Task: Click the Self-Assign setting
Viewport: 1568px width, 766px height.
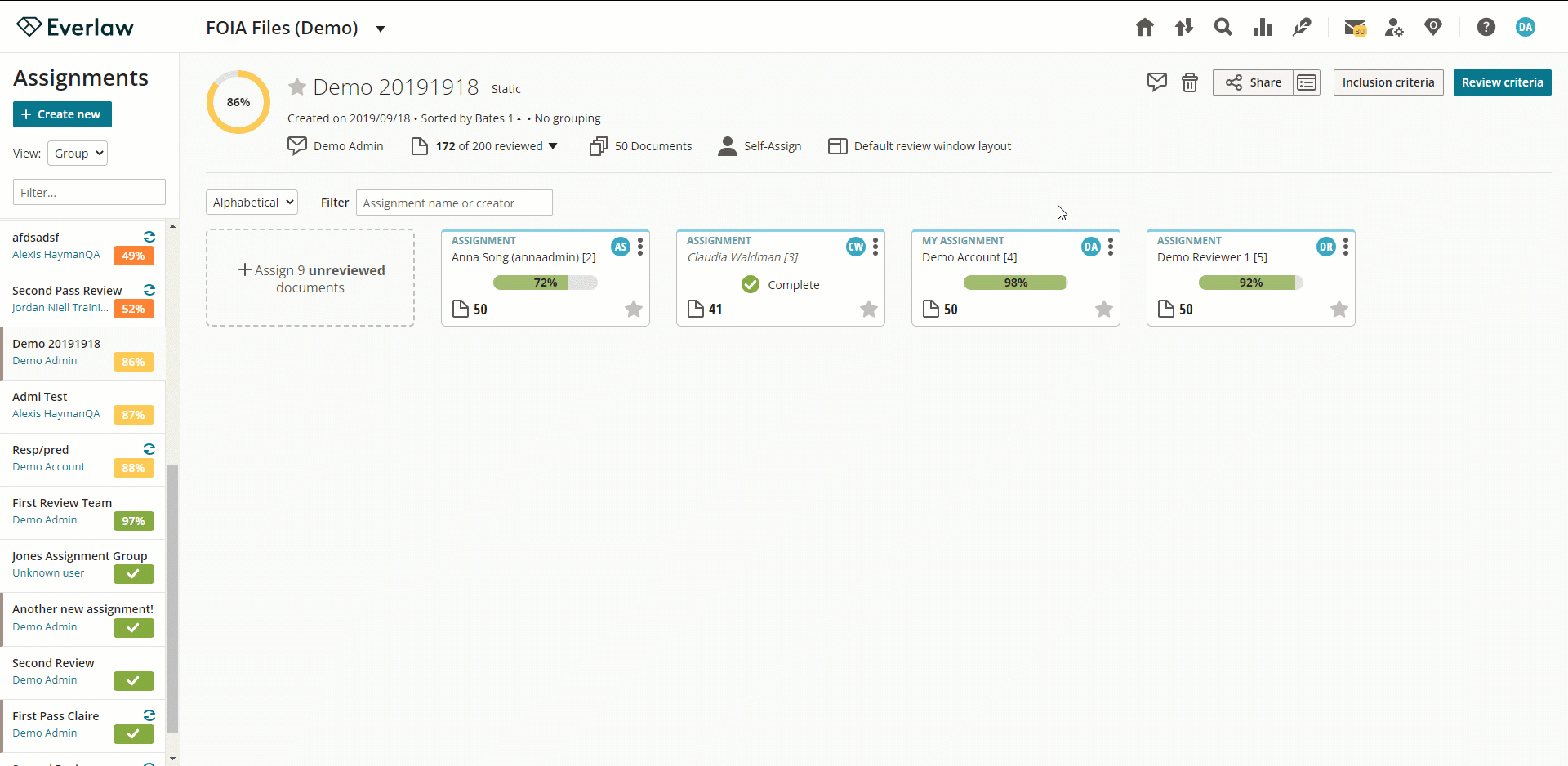Action: 759,146
